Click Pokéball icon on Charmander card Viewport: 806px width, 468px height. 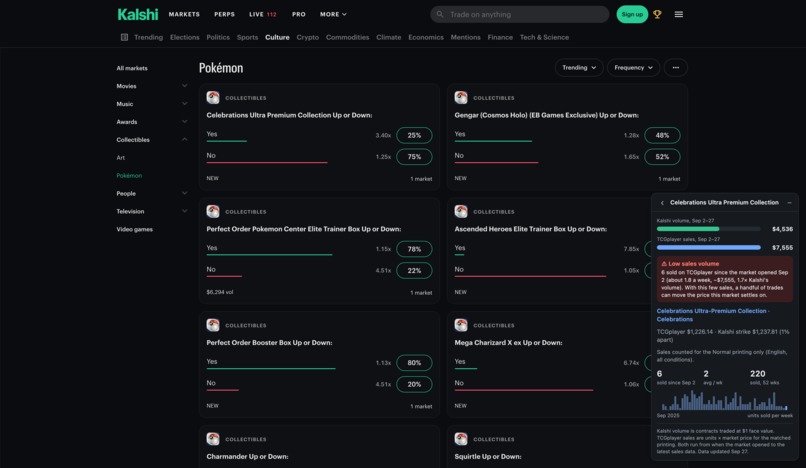point(213,439)
